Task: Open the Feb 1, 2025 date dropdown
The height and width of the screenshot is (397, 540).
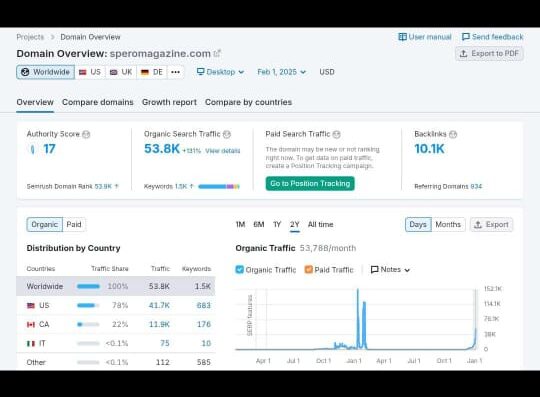Action: point(281,72)
